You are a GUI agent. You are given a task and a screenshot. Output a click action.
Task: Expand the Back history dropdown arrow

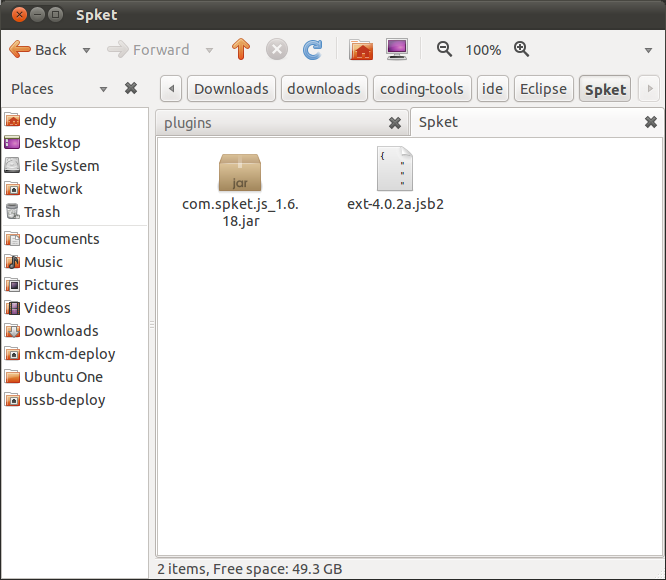coord(86,50)
